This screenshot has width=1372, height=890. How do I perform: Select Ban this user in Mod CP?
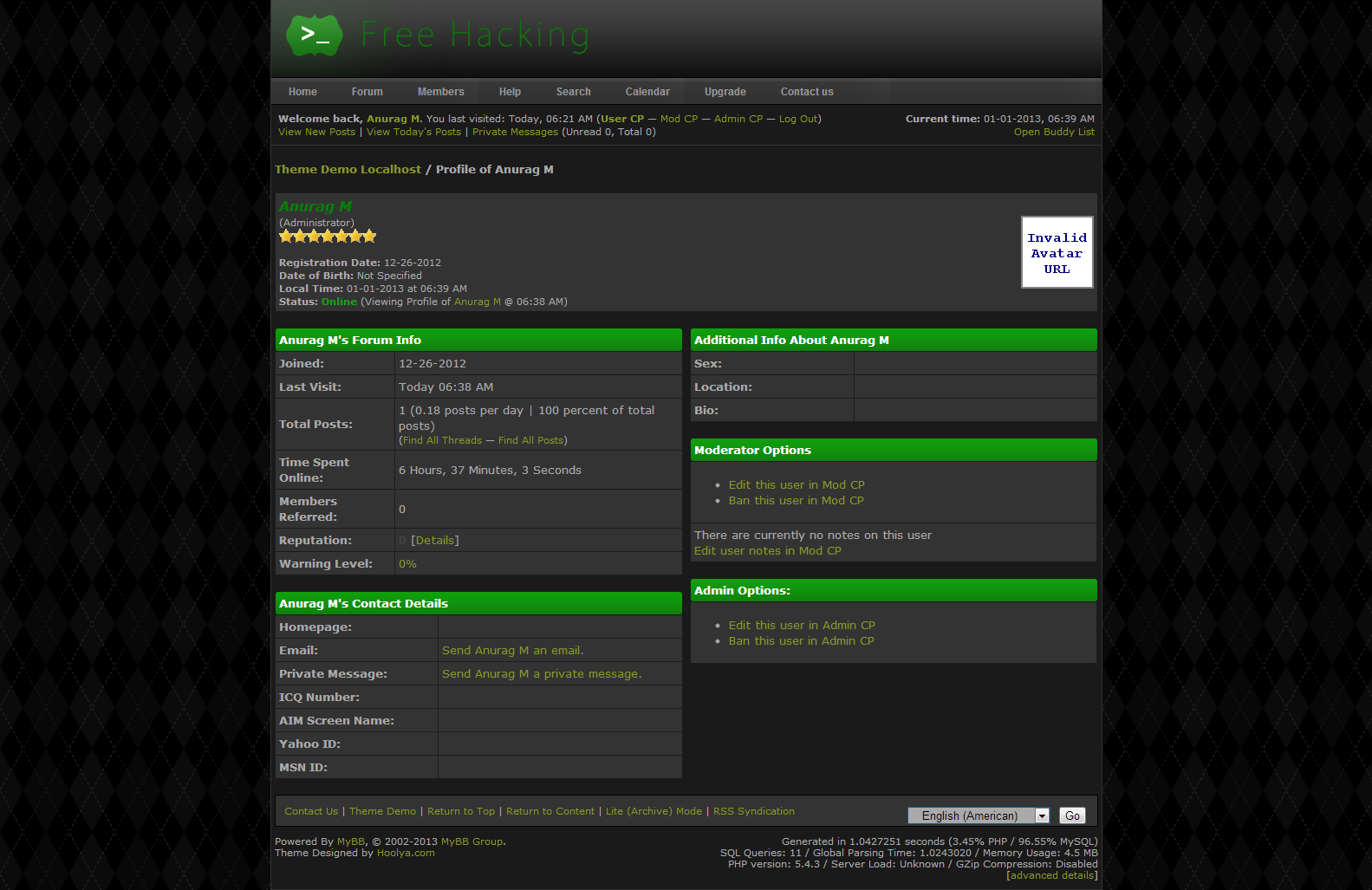(796, 501)
